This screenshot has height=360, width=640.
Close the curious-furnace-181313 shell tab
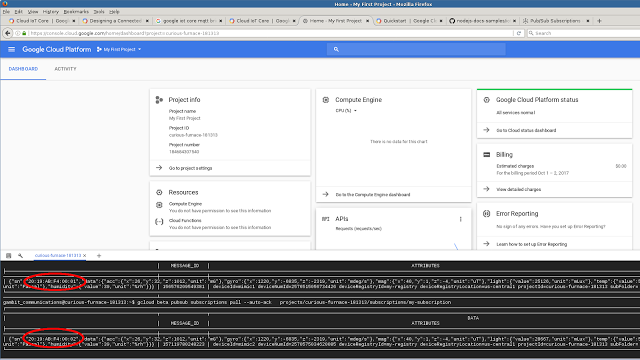[x=84, y=256]
